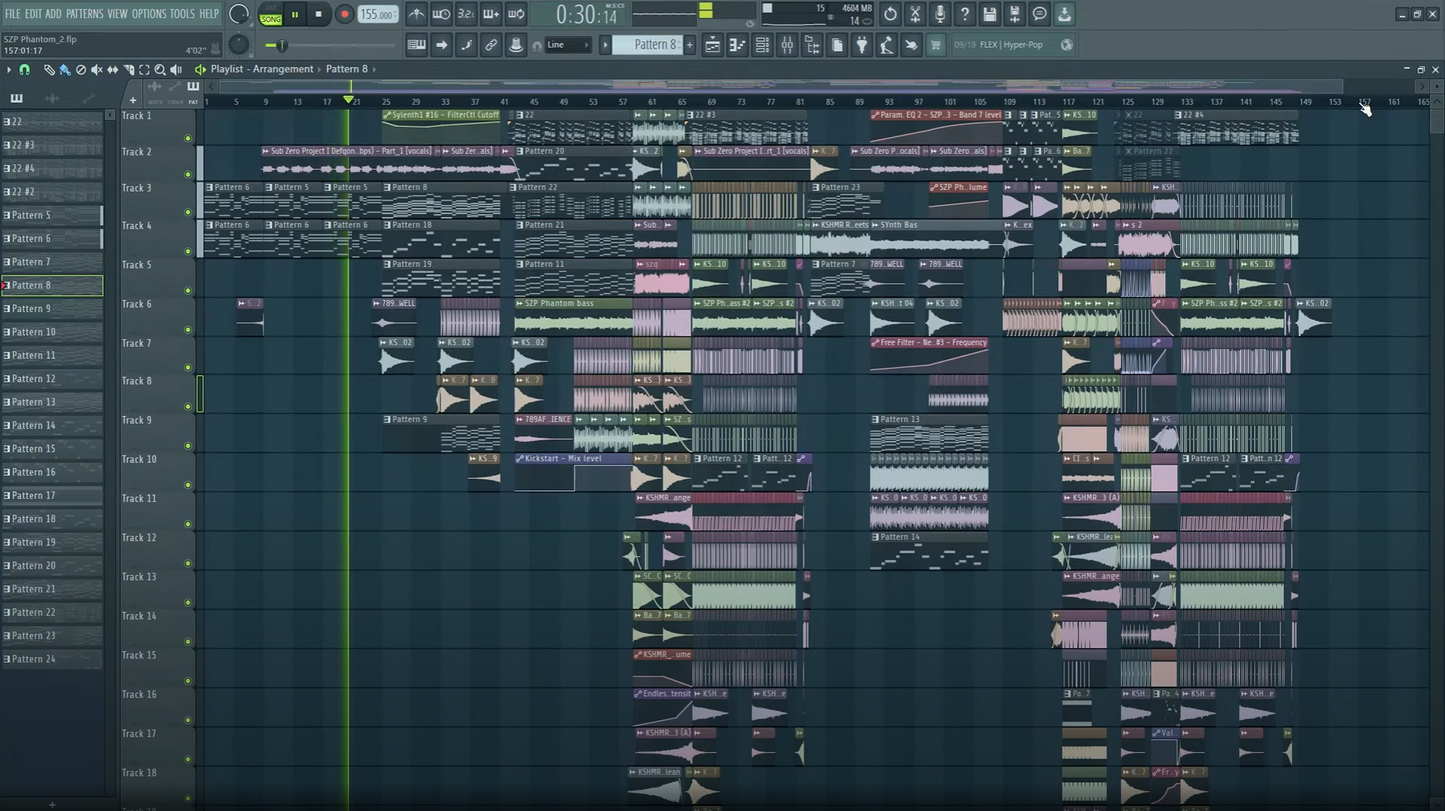
Task: Open the TOOLS menu
Action: pyautogui.click(x=180, y=13)
